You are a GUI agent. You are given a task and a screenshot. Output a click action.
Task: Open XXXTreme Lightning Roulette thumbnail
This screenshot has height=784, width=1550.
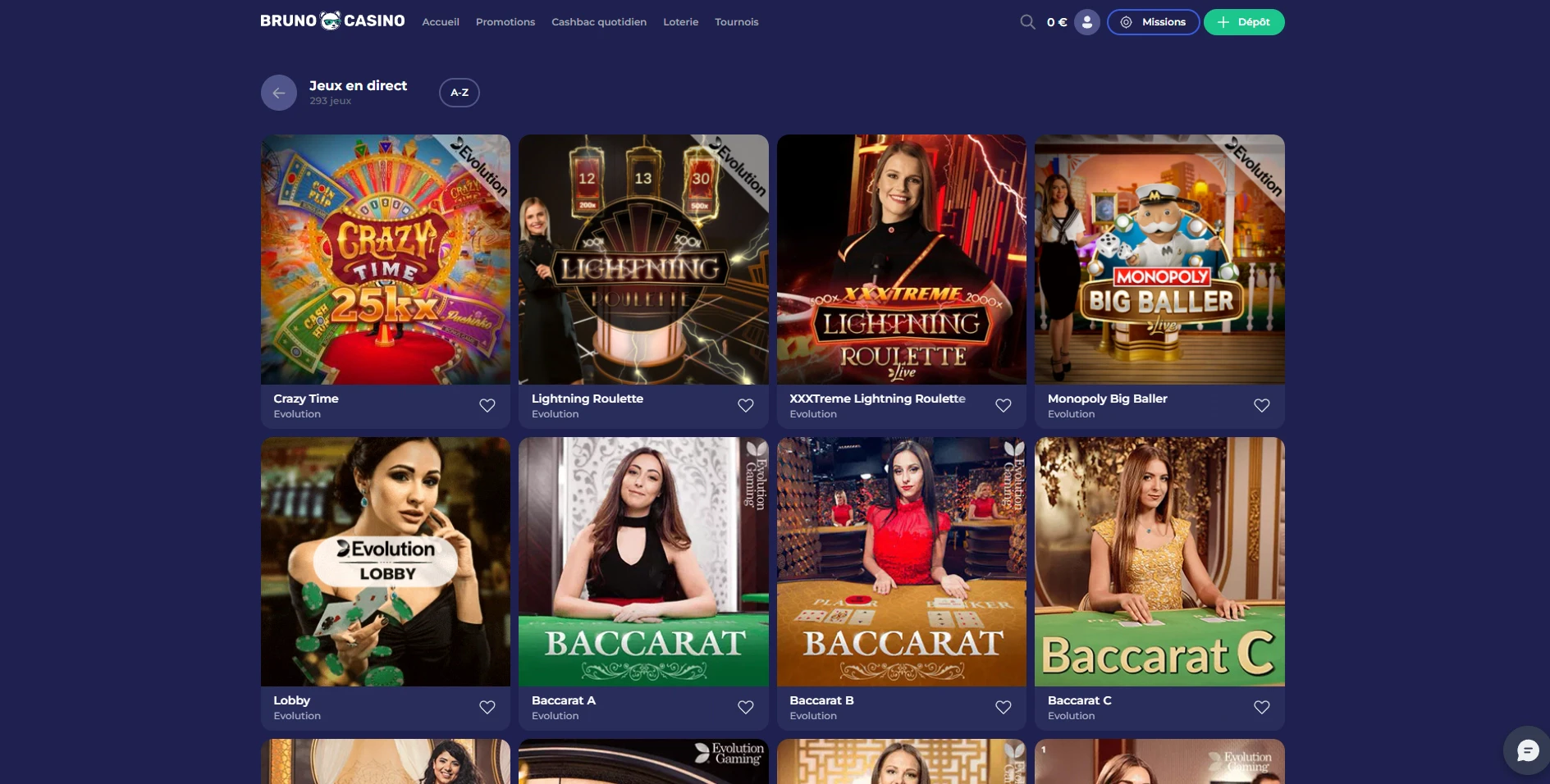tap(902, 259)
